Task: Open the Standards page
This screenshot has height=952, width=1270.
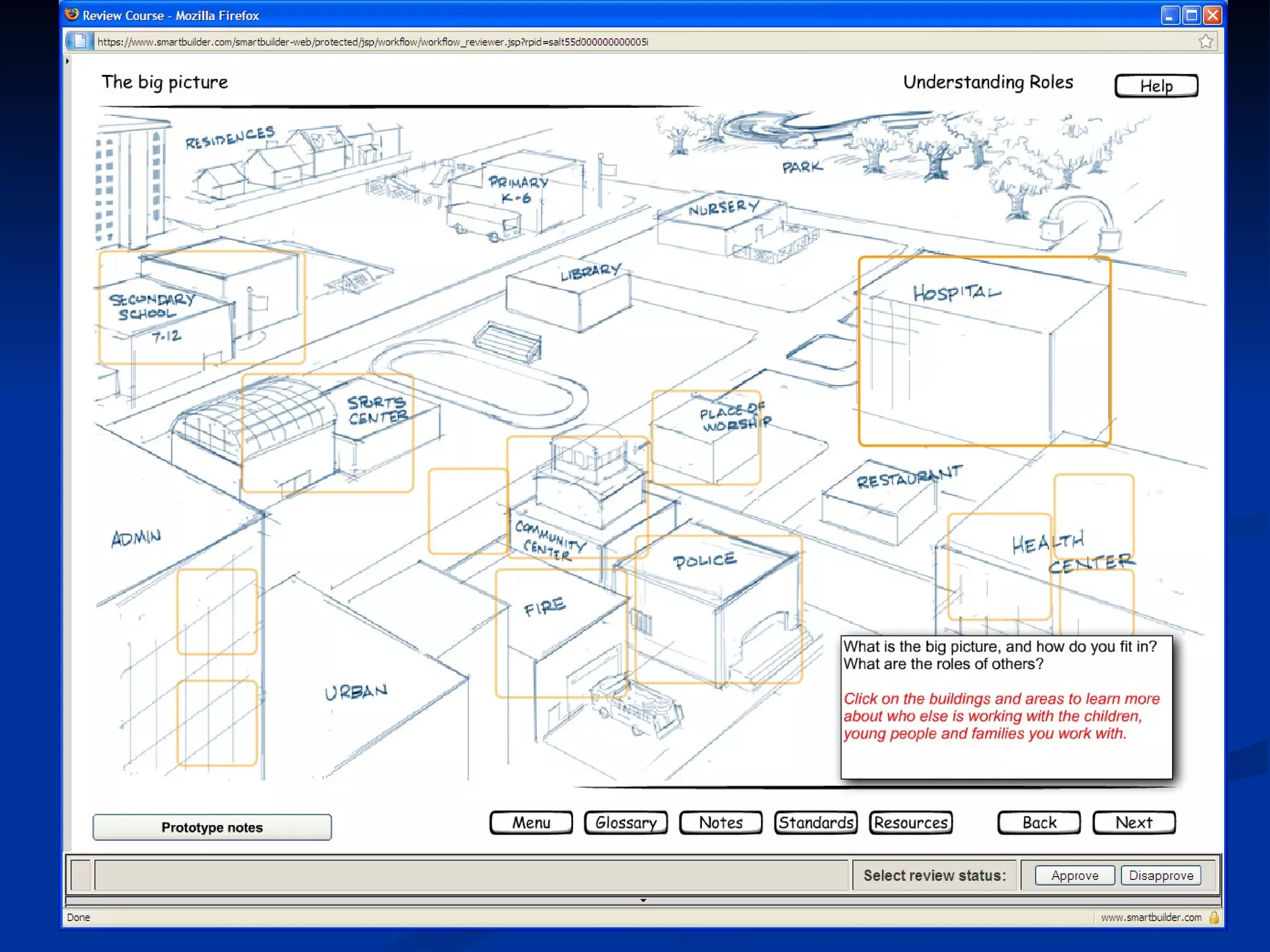Action: pyautogui.click(x=815, y=822)
